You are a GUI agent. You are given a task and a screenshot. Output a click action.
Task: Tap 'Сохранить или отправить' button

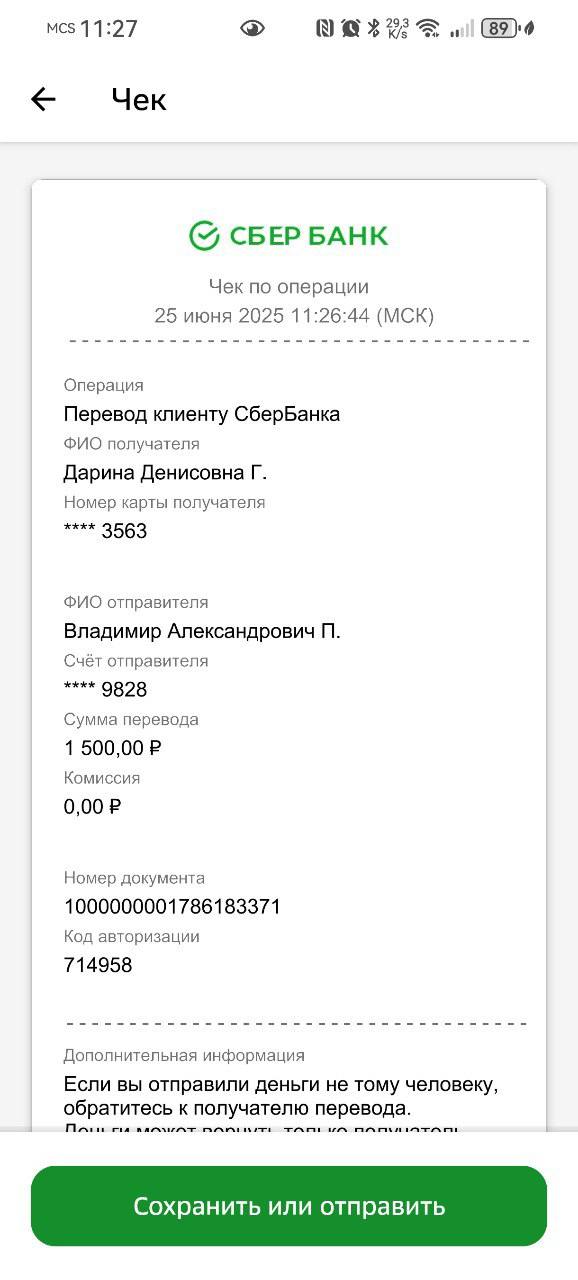point(289,1206)
